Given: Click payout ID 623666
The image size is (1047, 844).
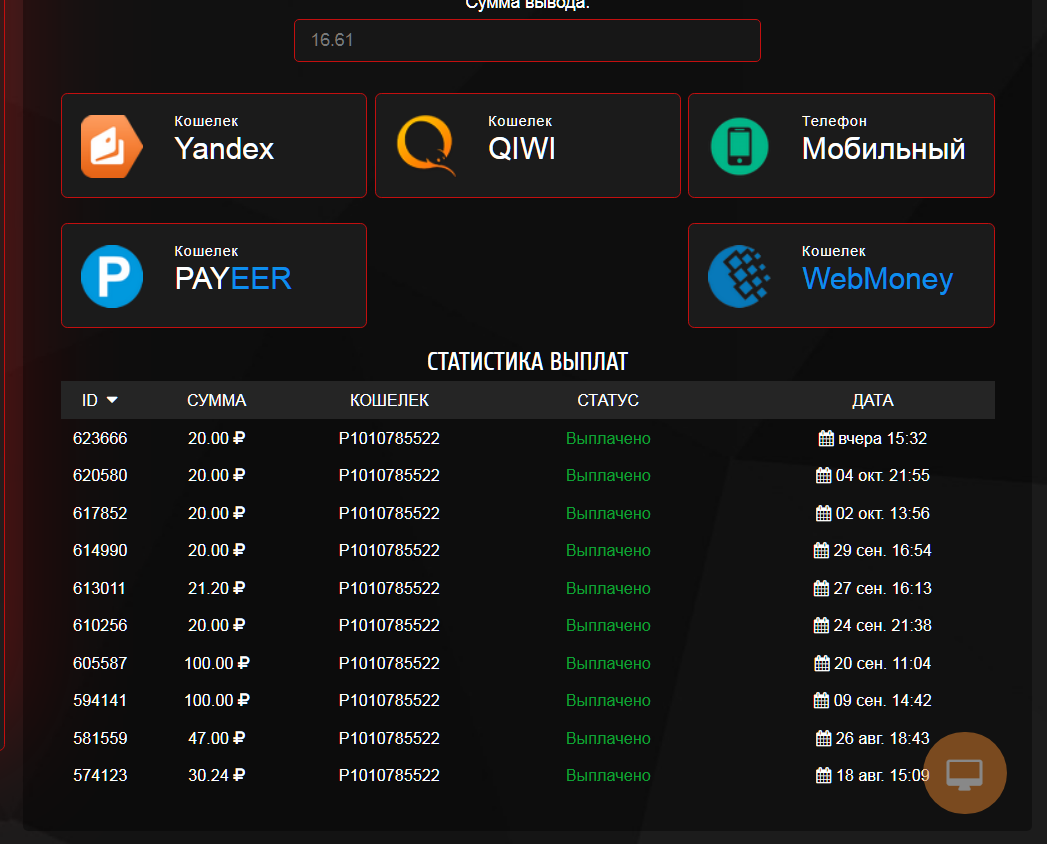Looking at the screenshot, I should pos(100,438).
